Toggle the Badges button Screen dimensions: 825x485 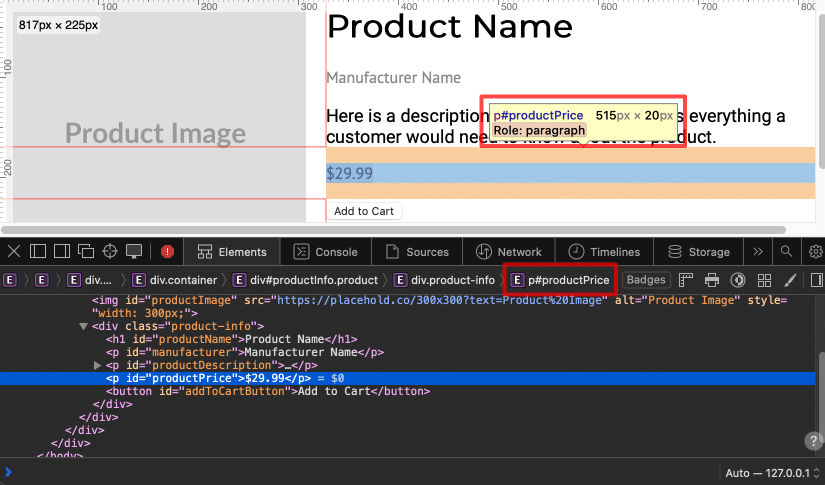(x=646, y=280)
